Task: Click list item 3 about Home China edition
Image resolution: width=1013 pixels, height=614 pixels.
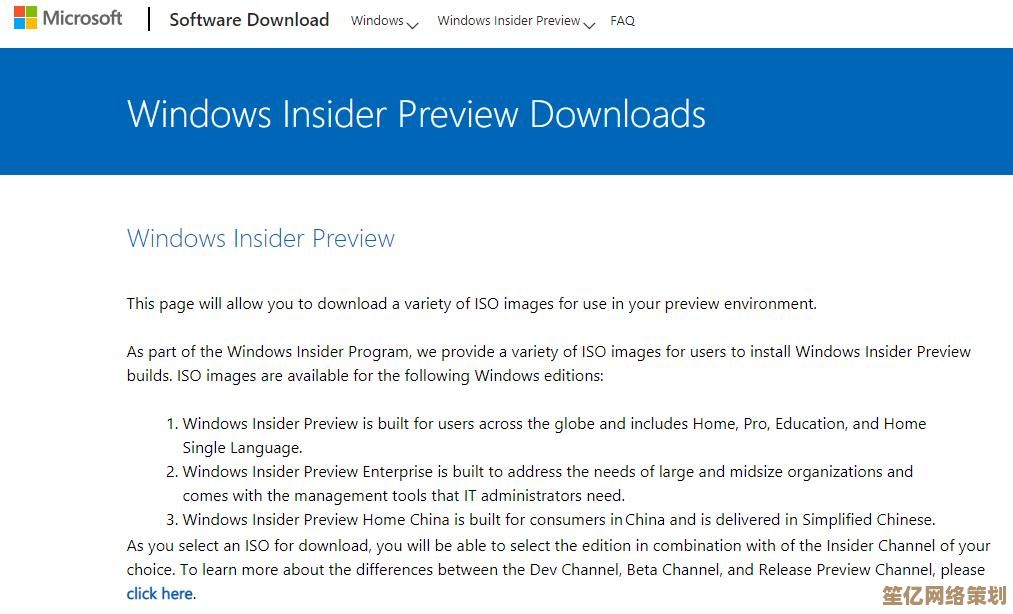Action: tap(558, 519)
